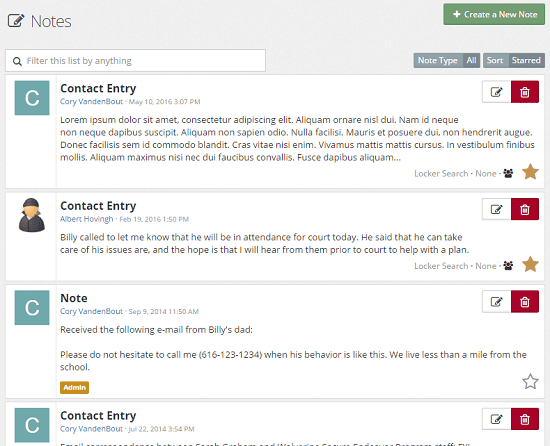Open the Note Type filter dropdown

[447, 60]
